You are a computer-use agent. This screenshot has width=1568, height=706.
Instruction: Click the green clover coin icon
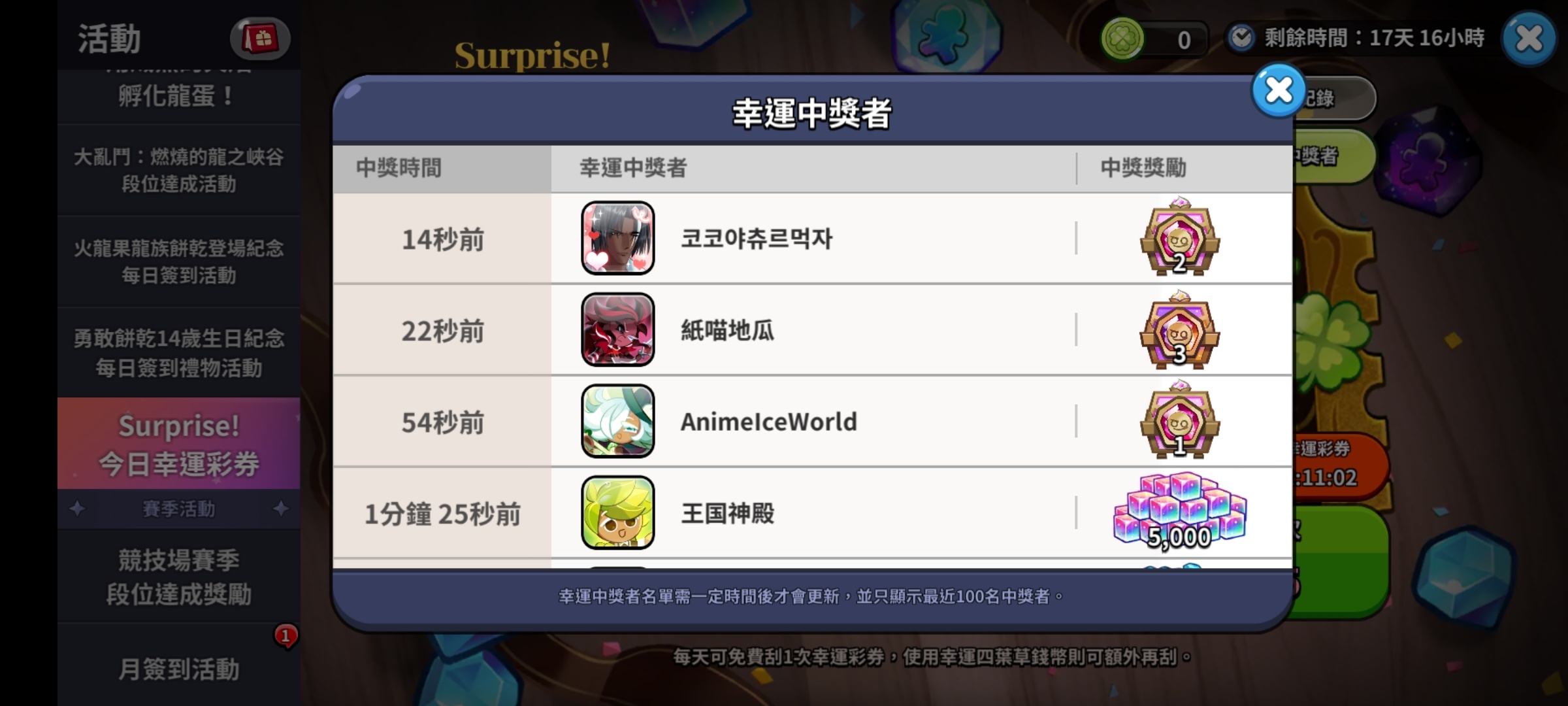(1122, 39)
